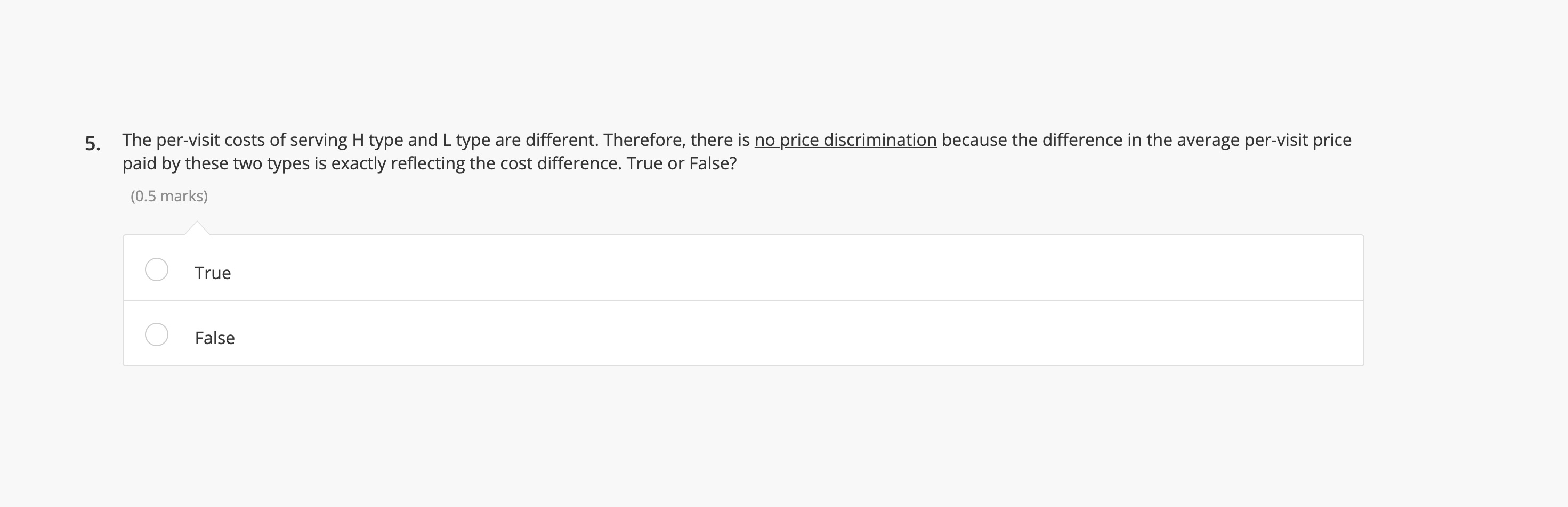Click the circle next to True
The height and width of the screenshot is (507, 1568).
[157, 269]
